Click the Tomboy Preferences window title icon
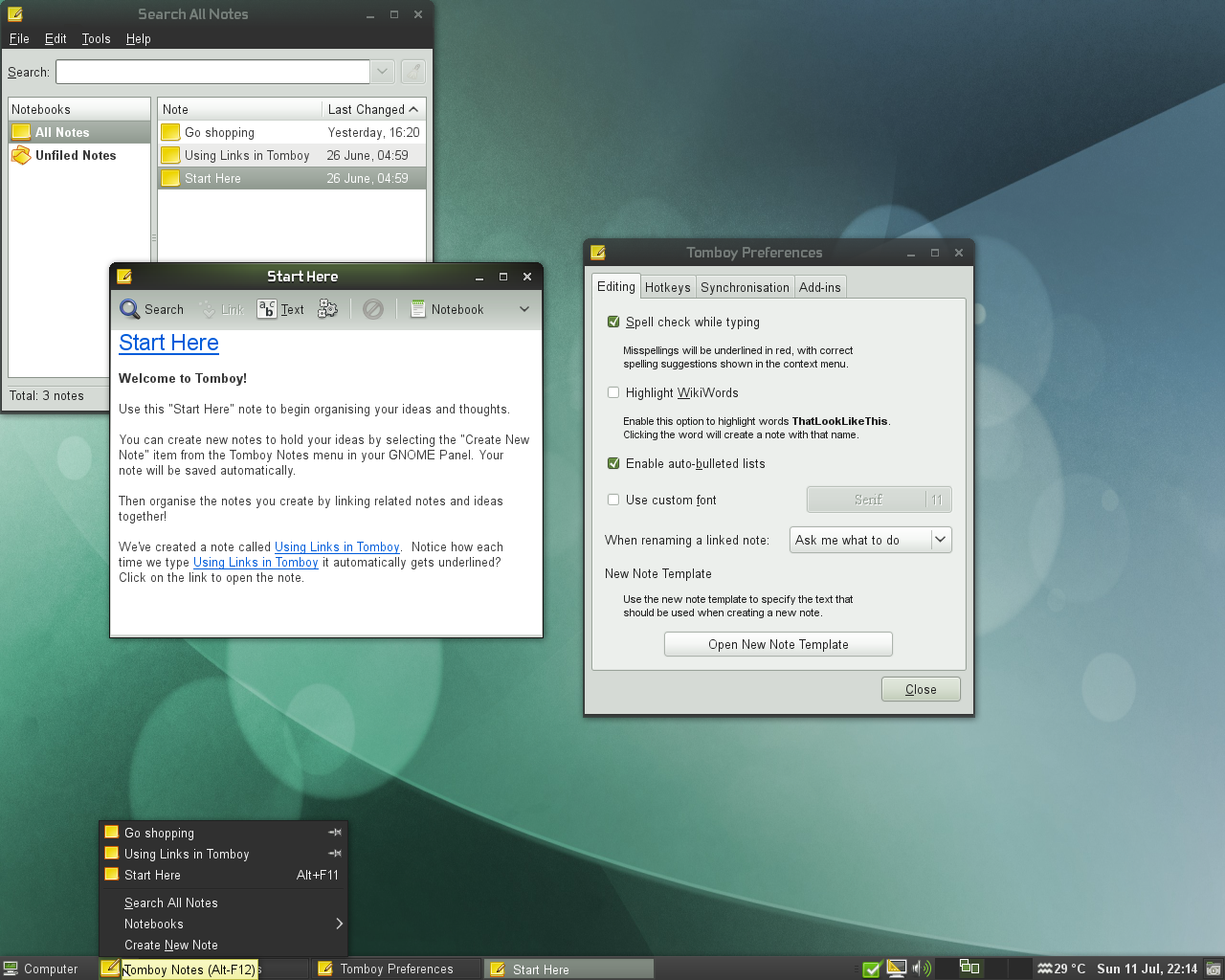1225x980 pixels. click(598, 253)
